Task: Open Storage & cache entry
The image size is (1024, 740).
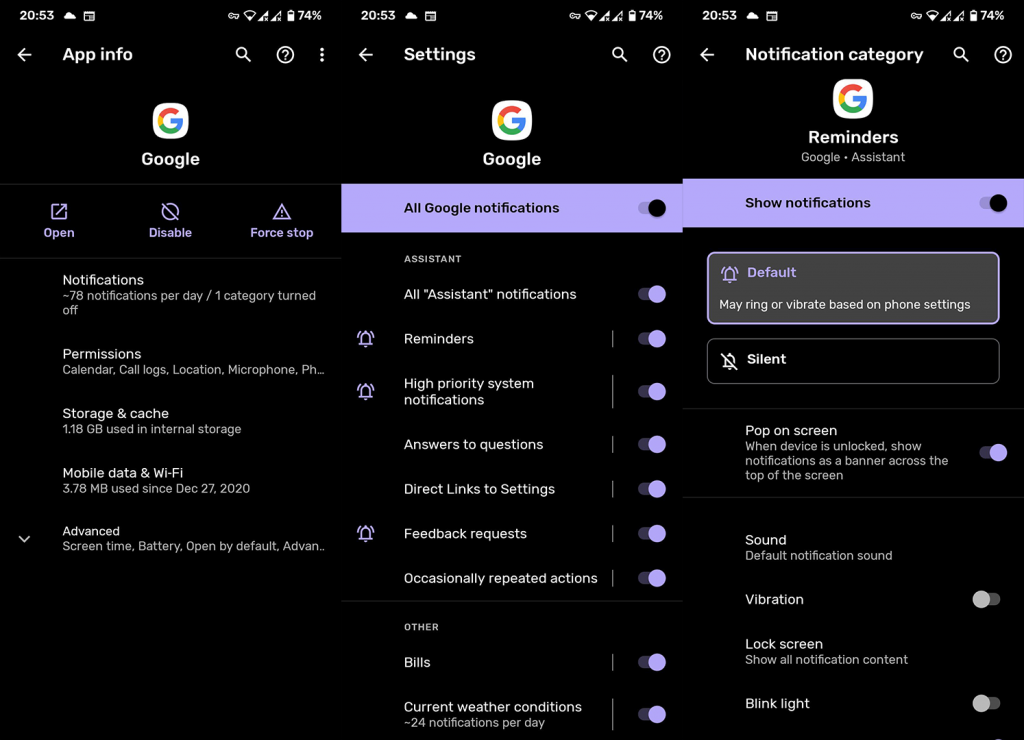Action: pyautogui.click(x=170, y=421)
